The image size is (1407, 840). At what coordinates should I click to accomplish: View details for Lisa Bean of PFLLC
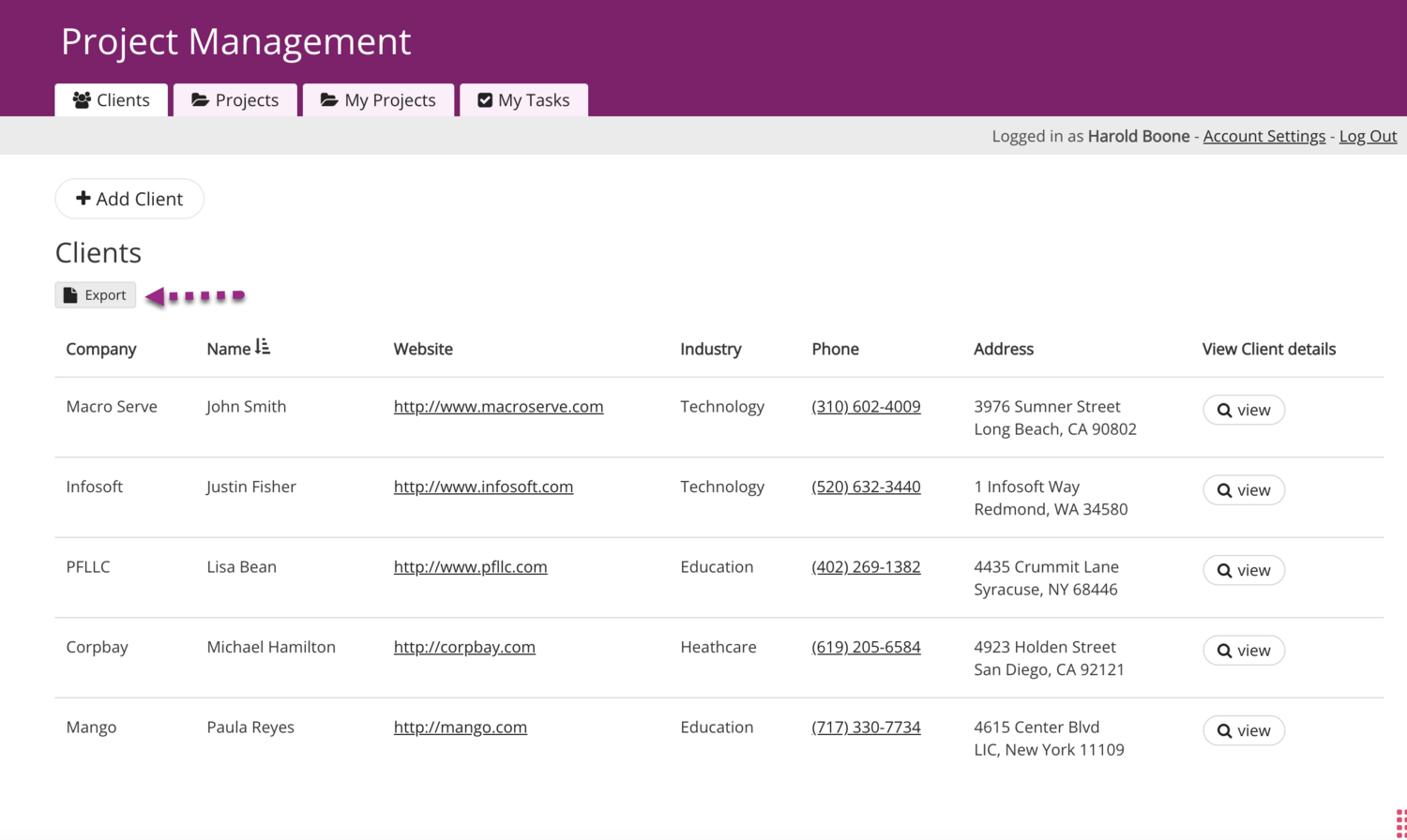click(1244, 570)
